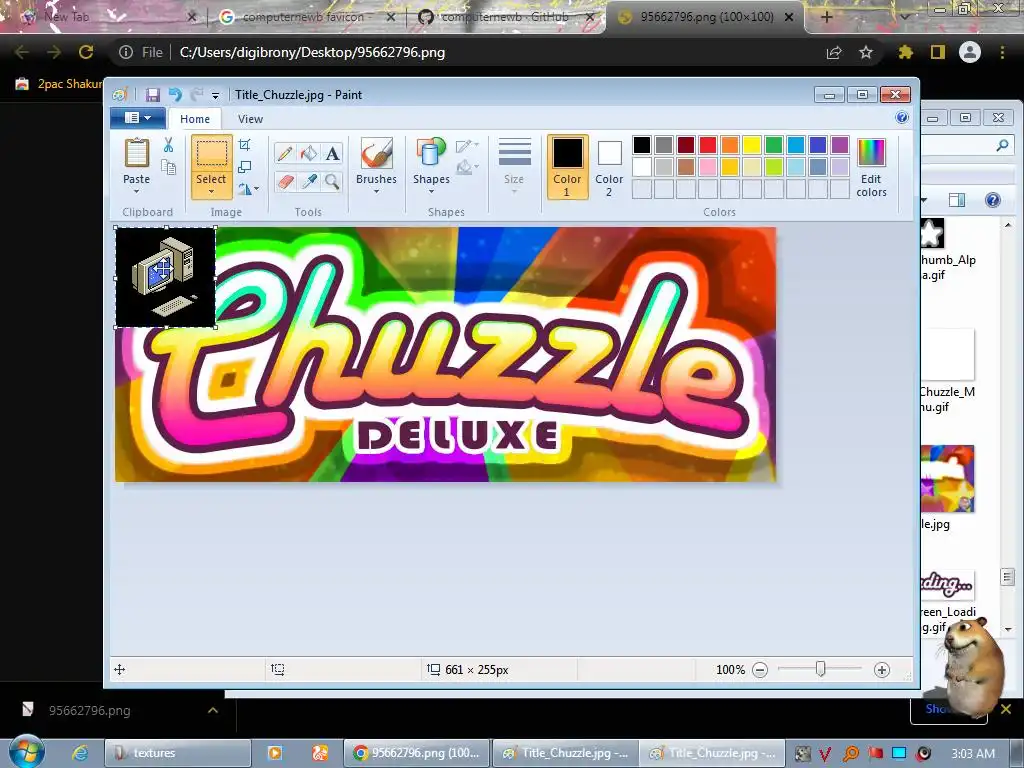Click the zoom out minus button
Image resolution: width=1024 pixels, height=768 pixels.
(x=760, y=669)
